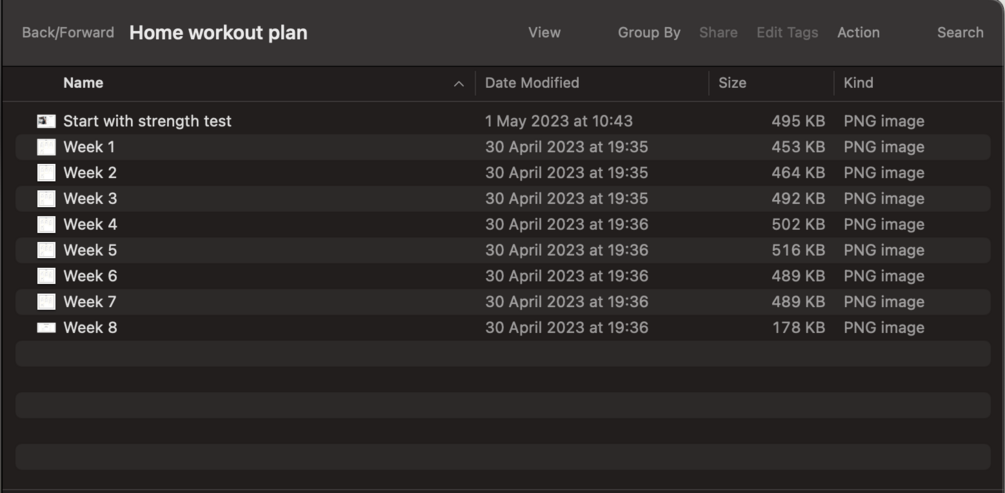
Task: Select the Week 3 file thumbnail icon
Action: 46,199
